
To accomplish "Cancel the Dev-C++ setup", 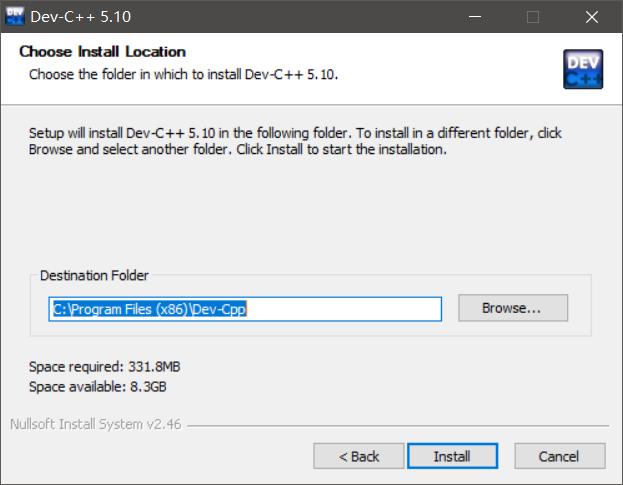I will point(559,456).
